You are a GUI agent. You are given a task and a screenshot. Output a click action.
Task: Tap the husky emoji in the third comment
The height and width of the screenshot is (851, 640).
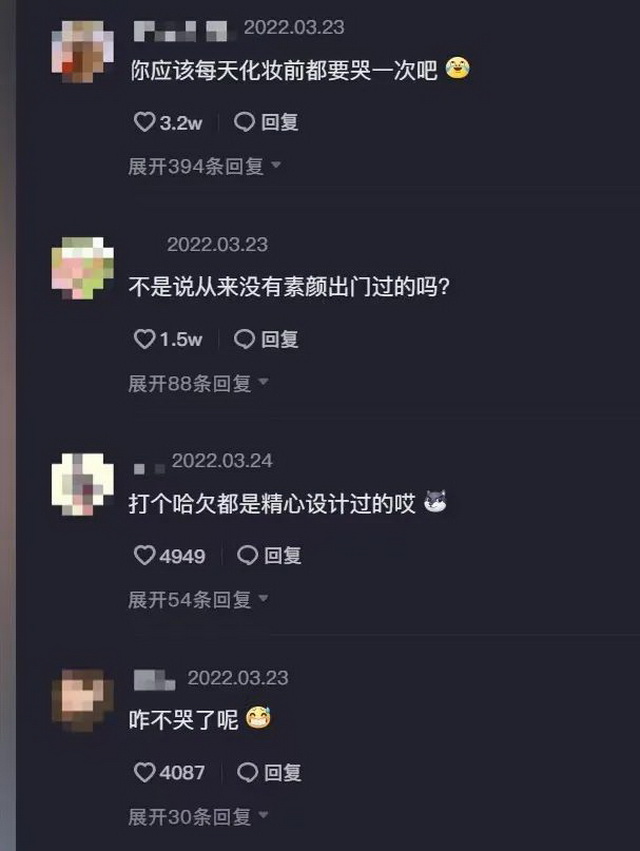pos(435,501)
